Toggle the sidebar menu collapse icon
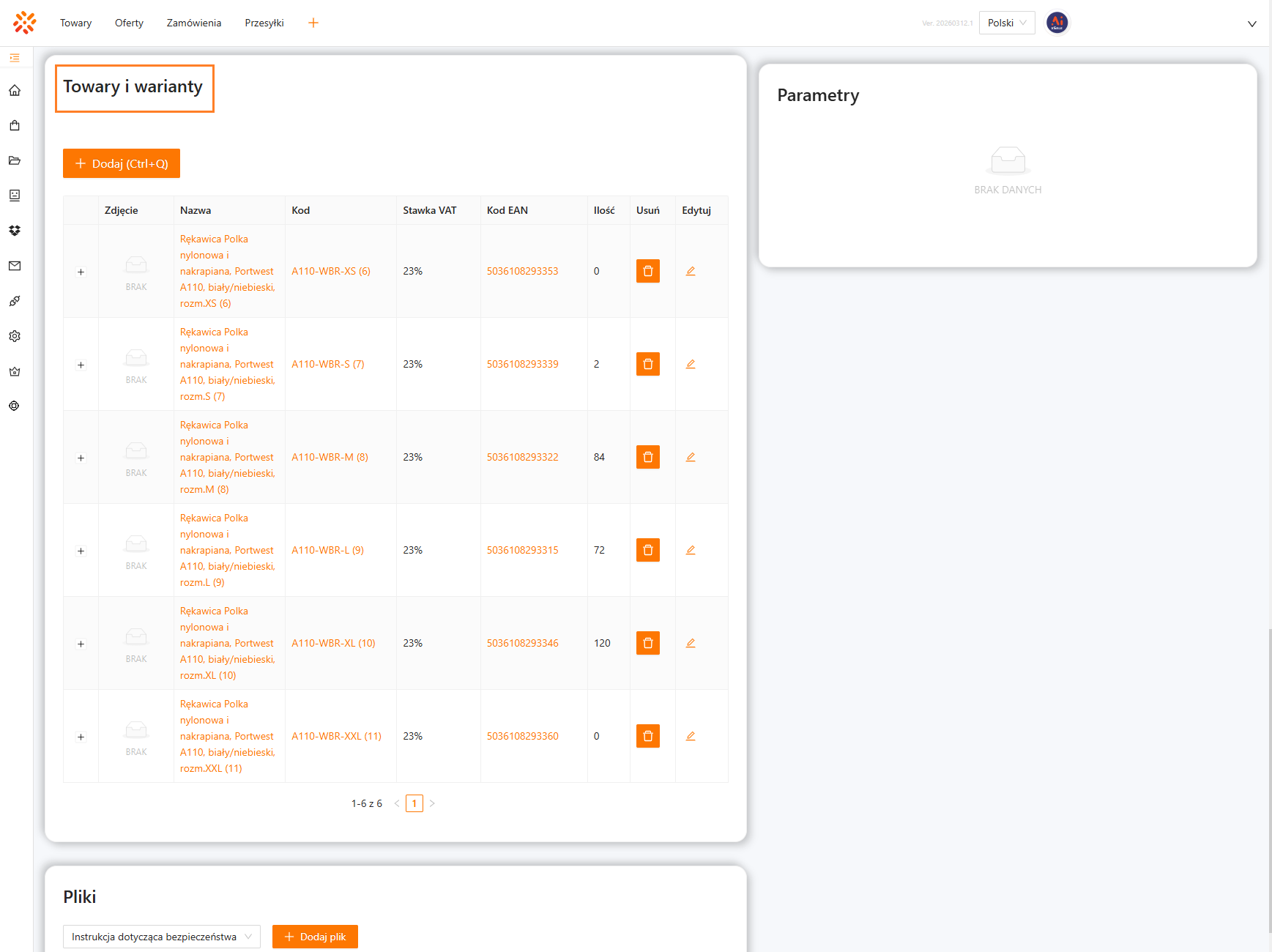The image size is (1272, 952). 15,58
